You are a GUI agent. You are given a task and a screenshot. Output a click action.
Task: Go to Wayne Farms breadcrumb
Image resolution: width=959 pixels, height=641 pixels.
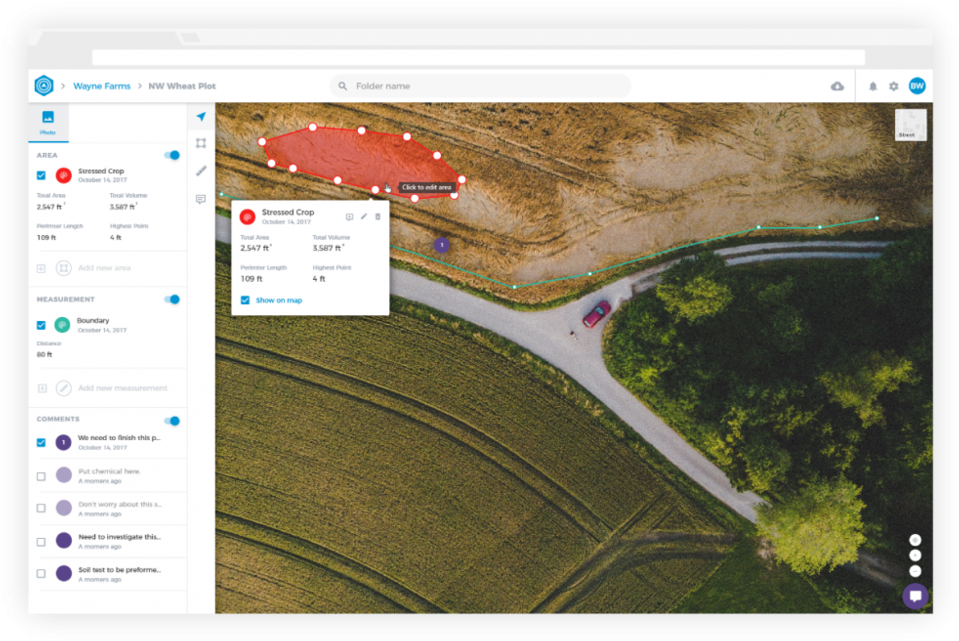click(x=102, y=87)
